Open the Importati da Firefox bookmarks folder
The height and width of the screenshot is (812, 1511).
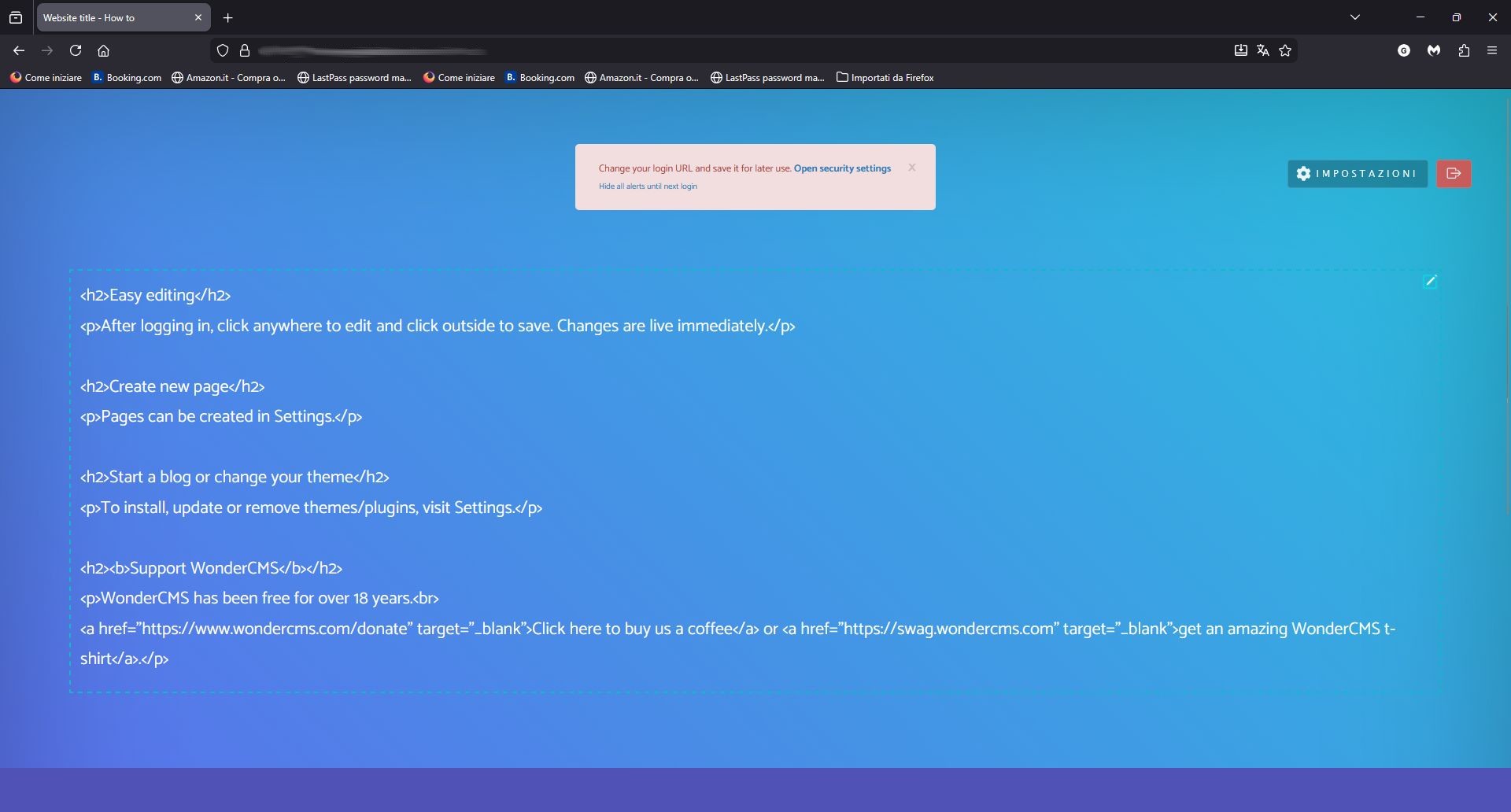click(x=885, y=77)
